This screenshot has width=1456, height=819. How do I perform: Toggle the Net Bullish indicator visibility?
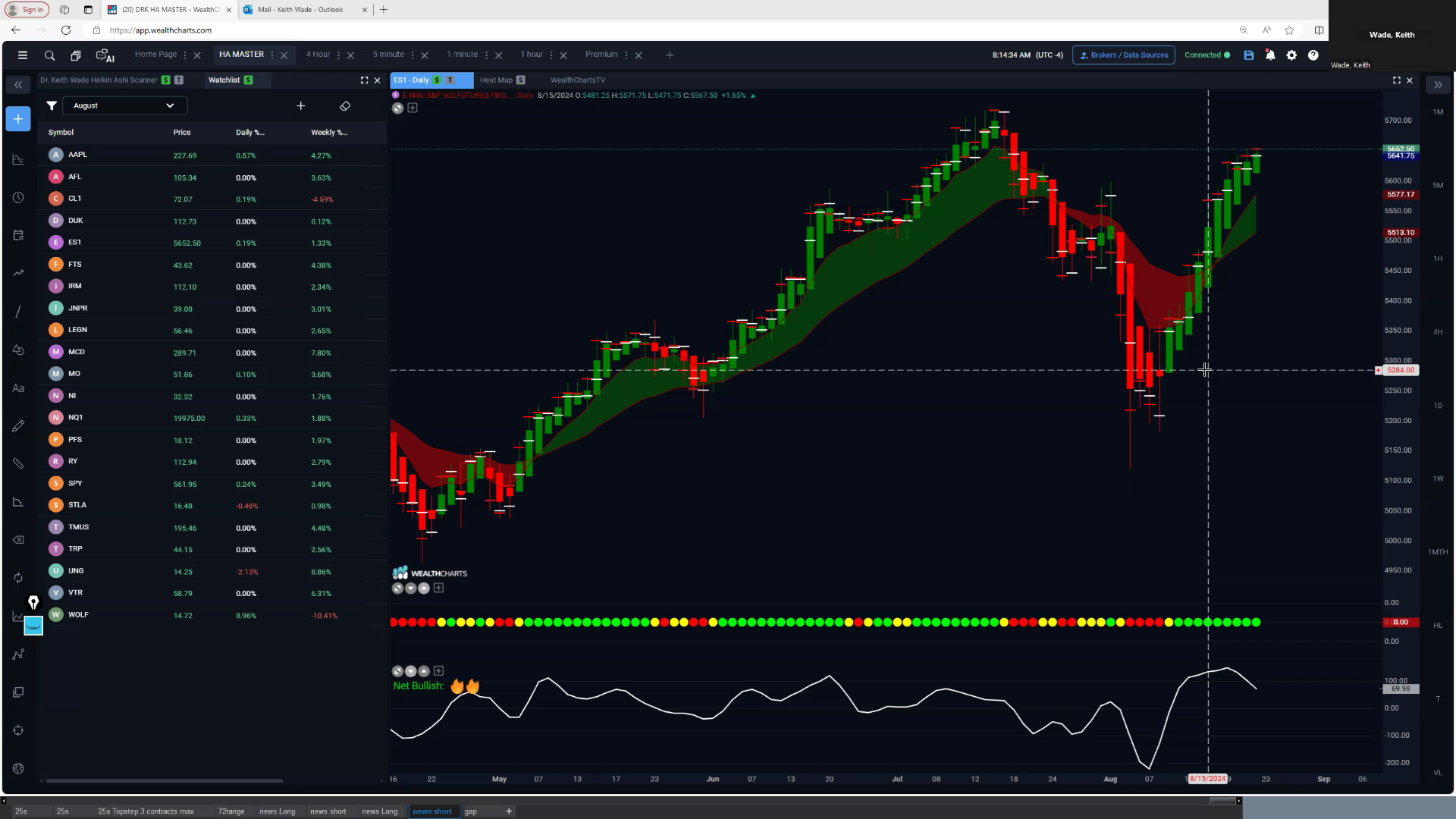[397, 671]
